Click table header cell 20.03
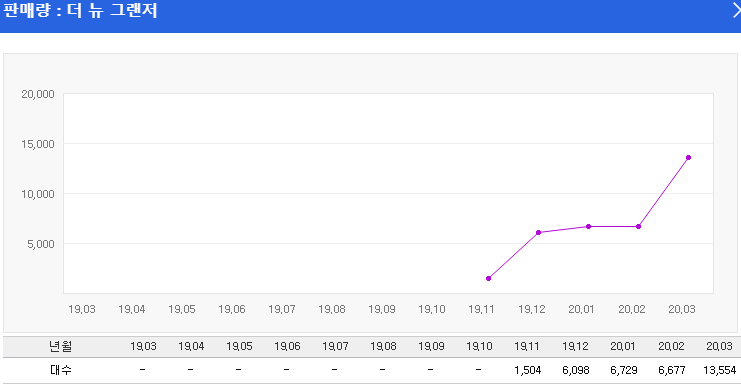 [719, 346]
